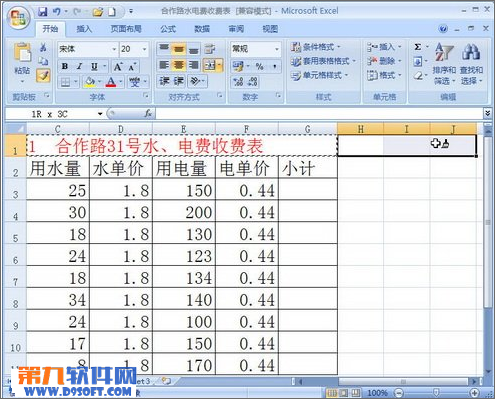Center text horizontally
This screenshot has height=399, width=495.
[179, 65]
